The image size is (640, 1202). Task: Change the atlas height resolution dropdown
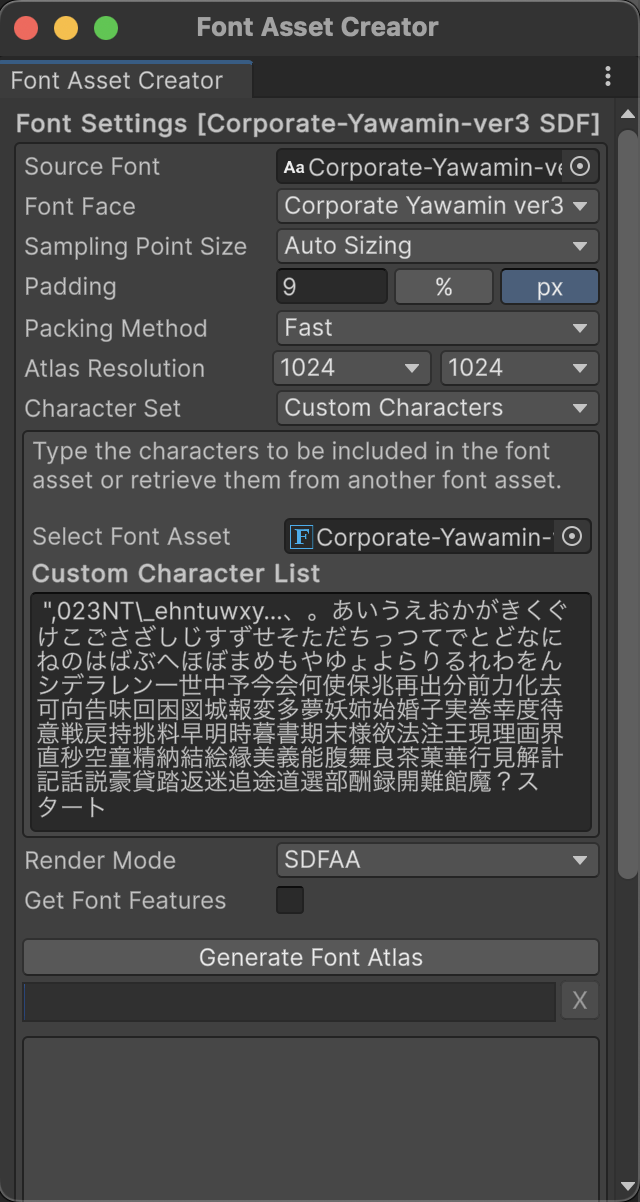[x=519, y=368]
